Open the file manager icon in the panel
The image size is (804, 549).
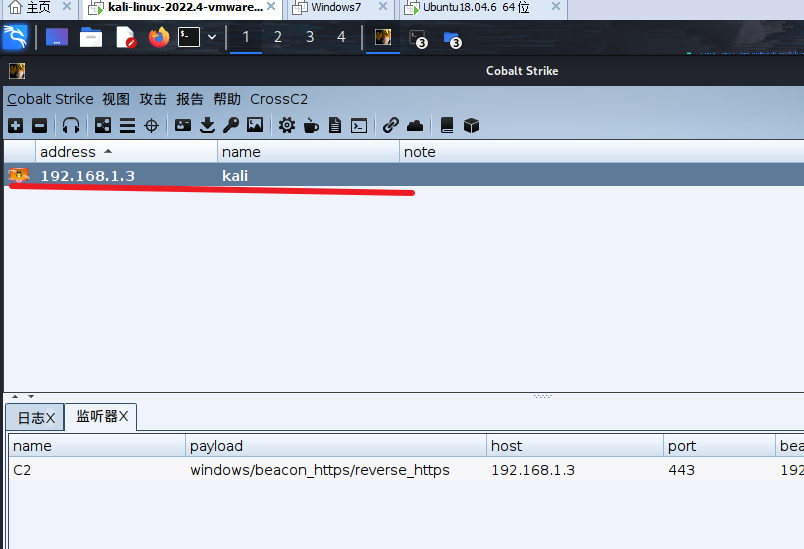coord(91,37)
